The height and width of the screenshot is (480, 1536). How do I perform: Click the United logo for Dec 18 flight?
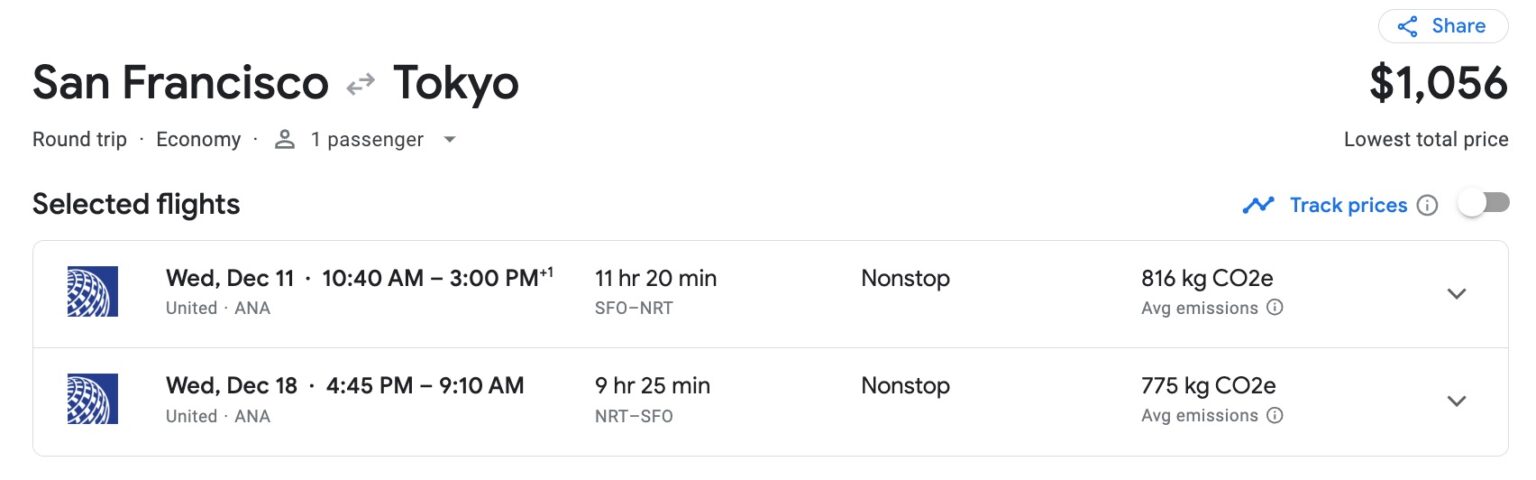pos(92,399)
